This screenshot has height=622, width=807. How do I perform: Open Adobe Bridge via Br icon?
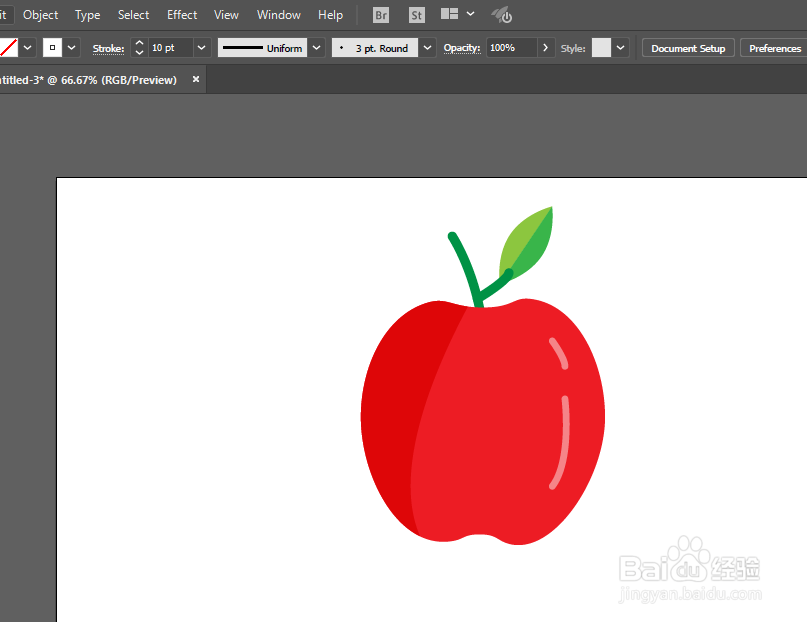(381, 15)
